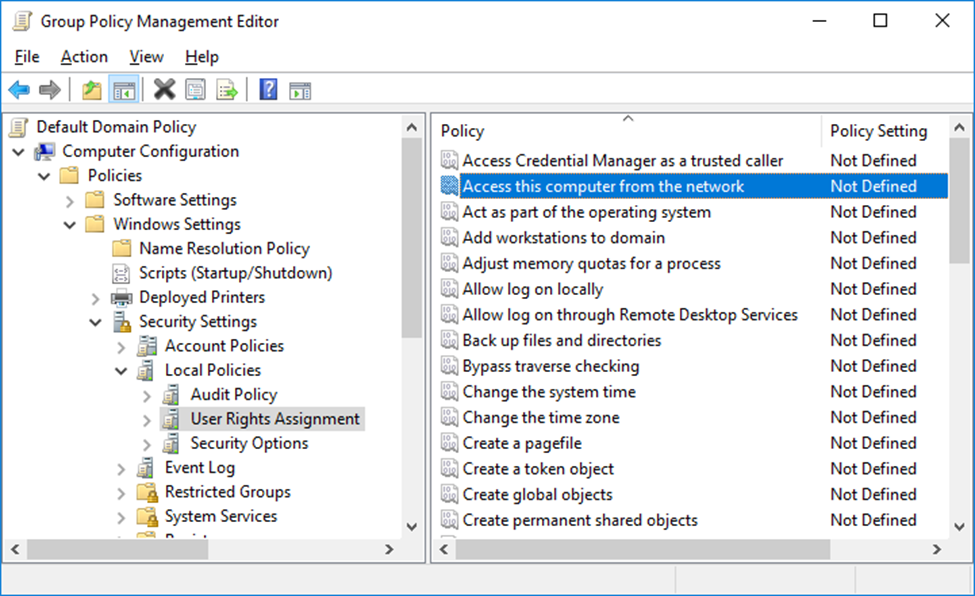Click the Security Settings lock icon
Image resolution: width=975 pixels, height=596 pixels.
[122, 322]
